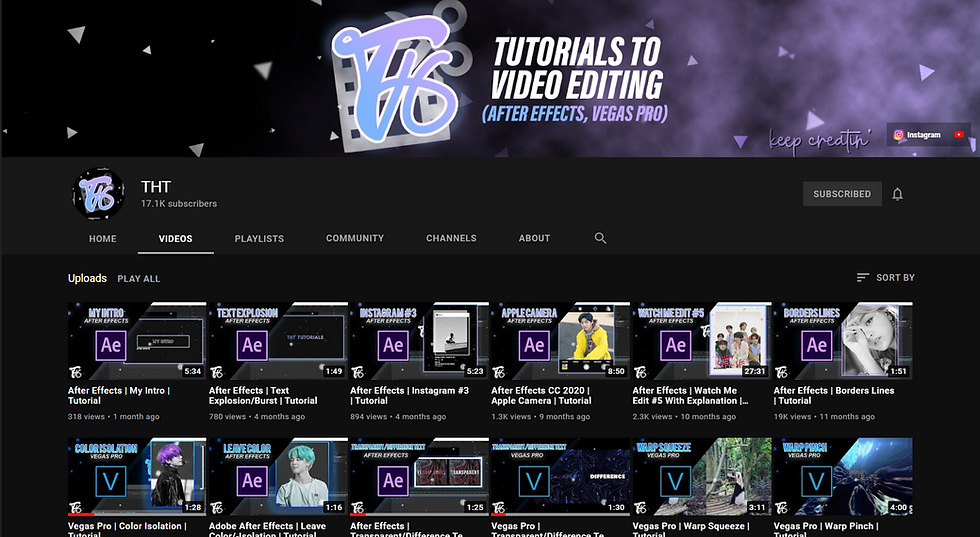Viewport: 980px width, 537px height.
Task: Click title 'After Effects | Instagram #3 | Tutorial'
Action: pyautogui.click(x=409, y=396)
